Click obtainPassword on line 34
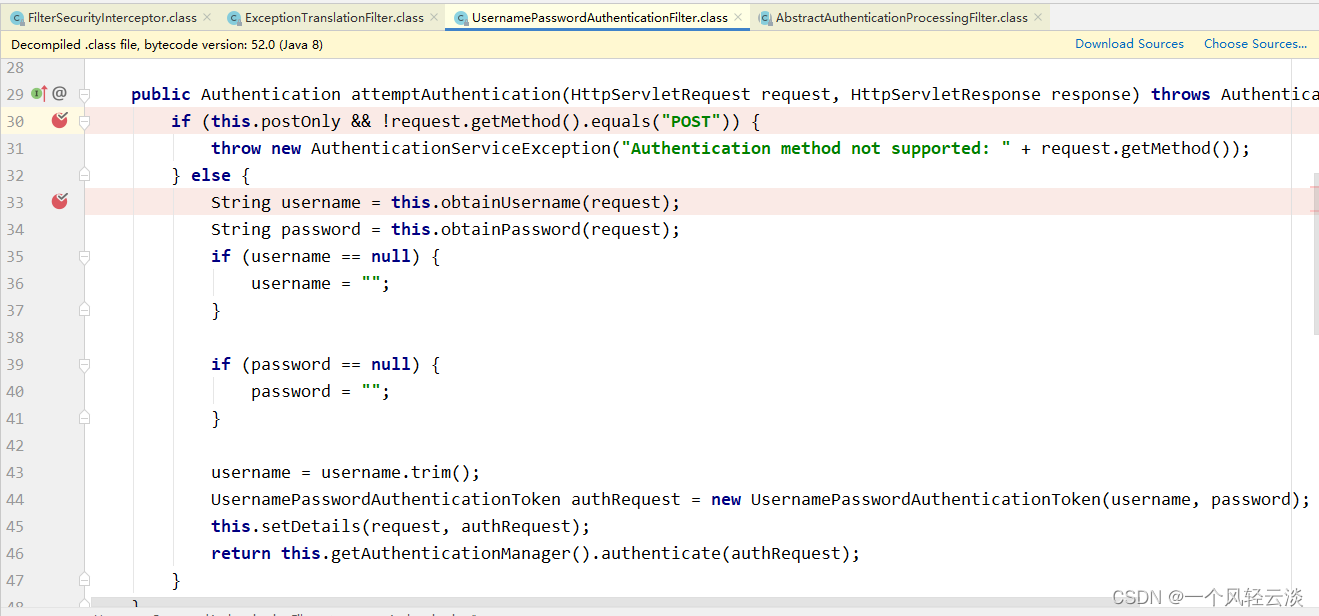This screenshot has height=616, width=1319. point(510,229)
